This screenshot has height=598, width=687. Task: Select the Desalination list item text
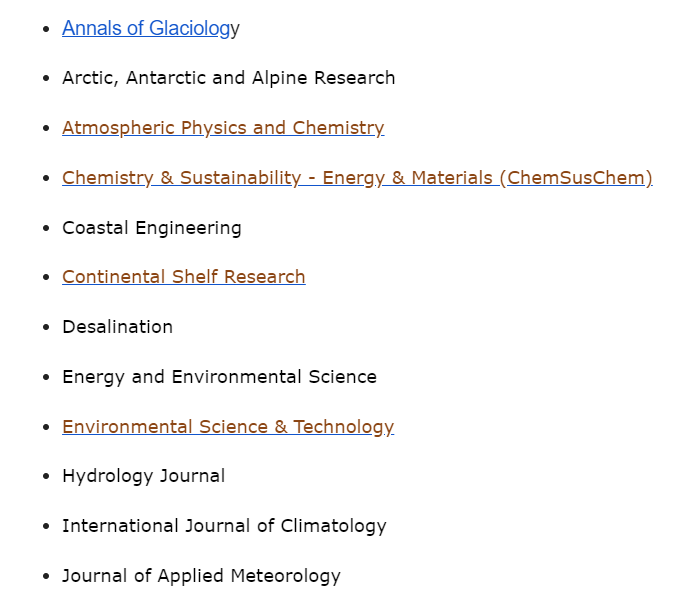(117, 327)
